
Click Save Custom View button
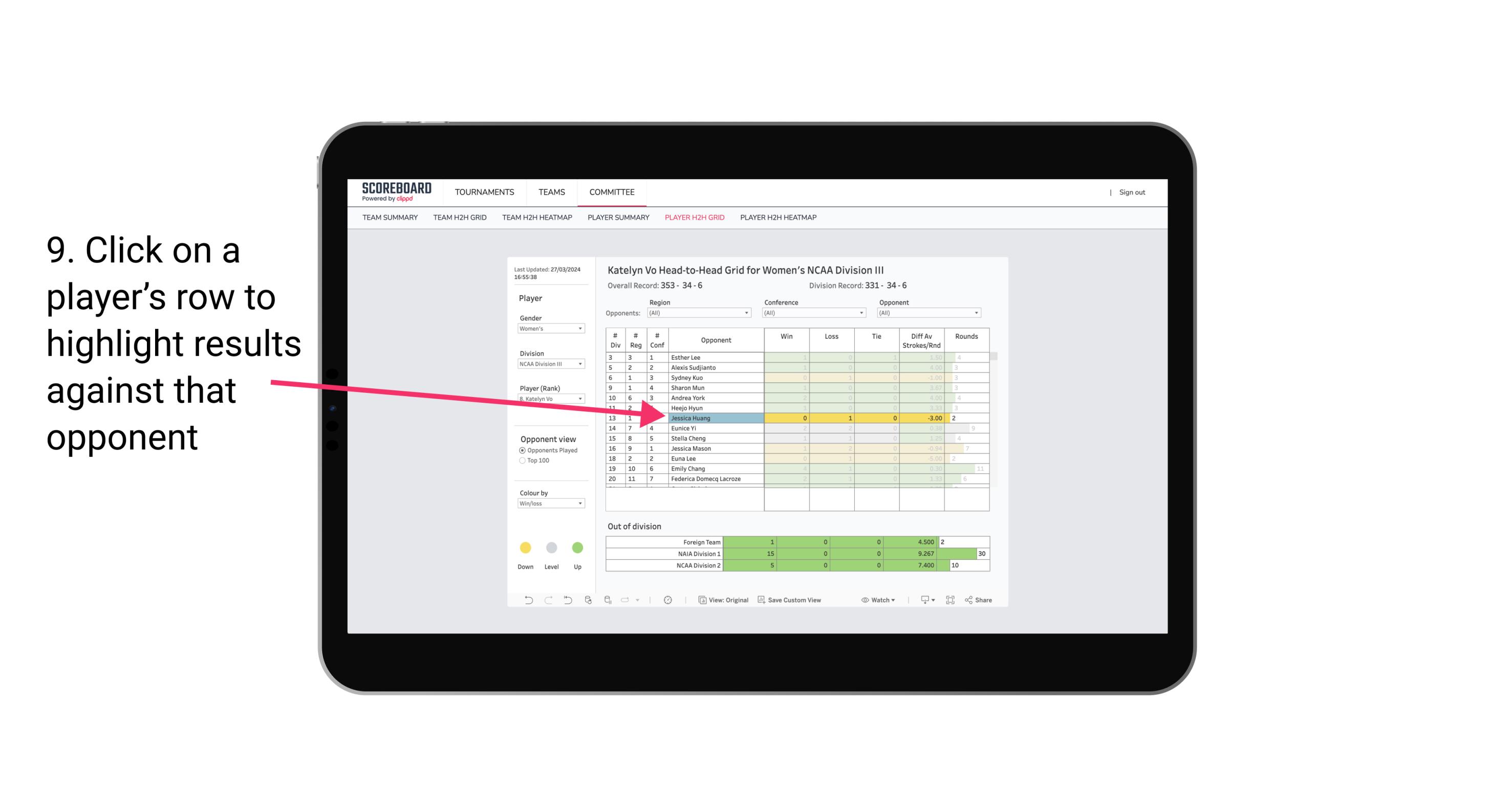[805, 600]
